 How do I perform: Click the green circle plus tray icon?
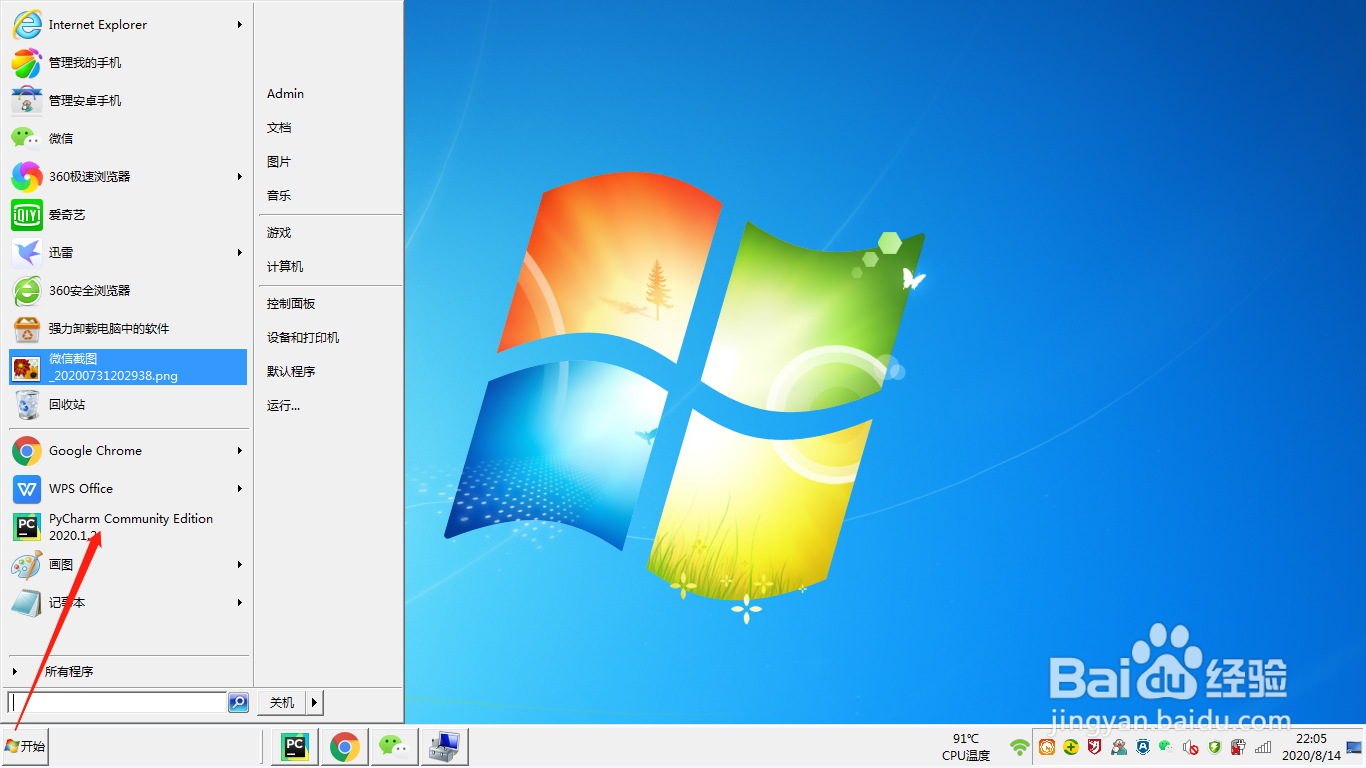[1071, 746]
